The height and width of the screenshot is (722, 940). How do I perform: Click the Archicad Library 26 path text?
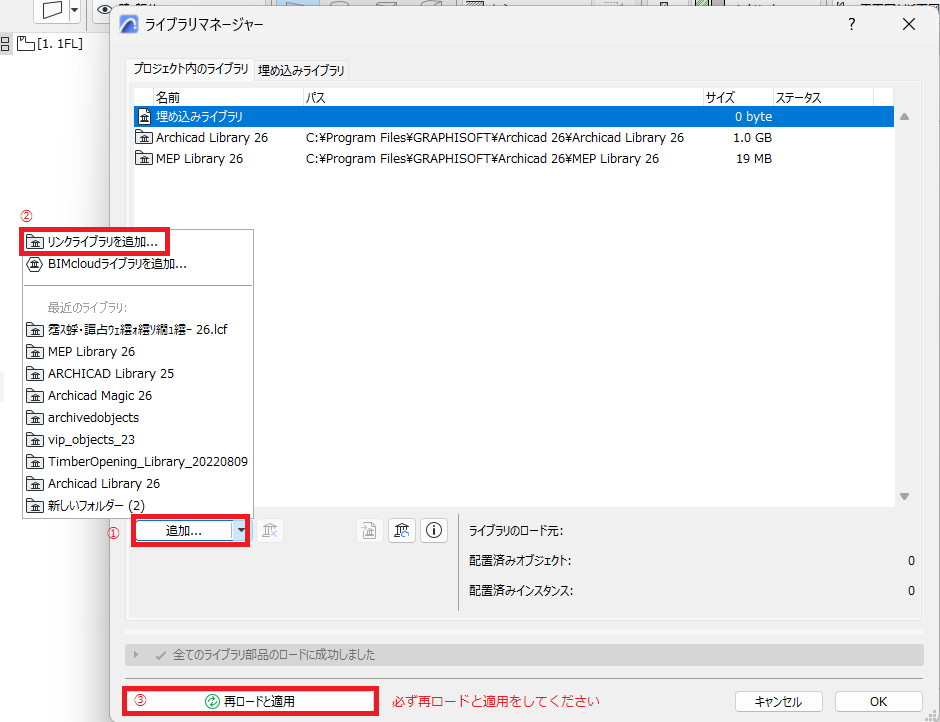495,137
